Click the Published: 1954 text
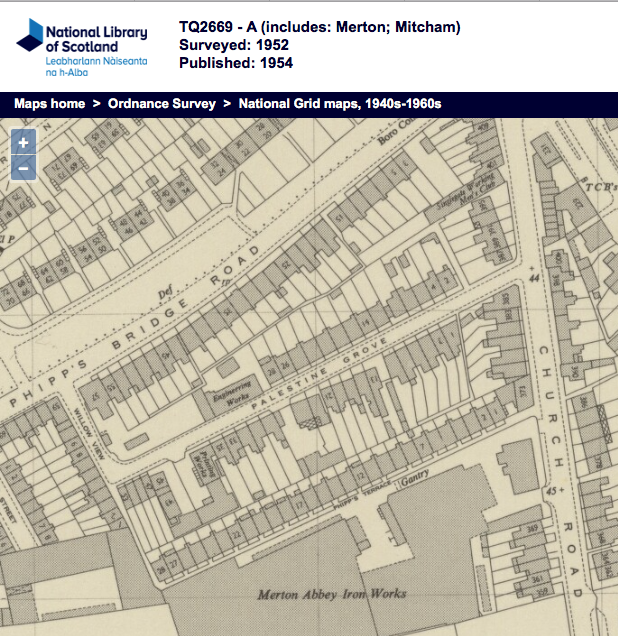The width and height of the screenshot is (618, 636). [x=236, y=63]
